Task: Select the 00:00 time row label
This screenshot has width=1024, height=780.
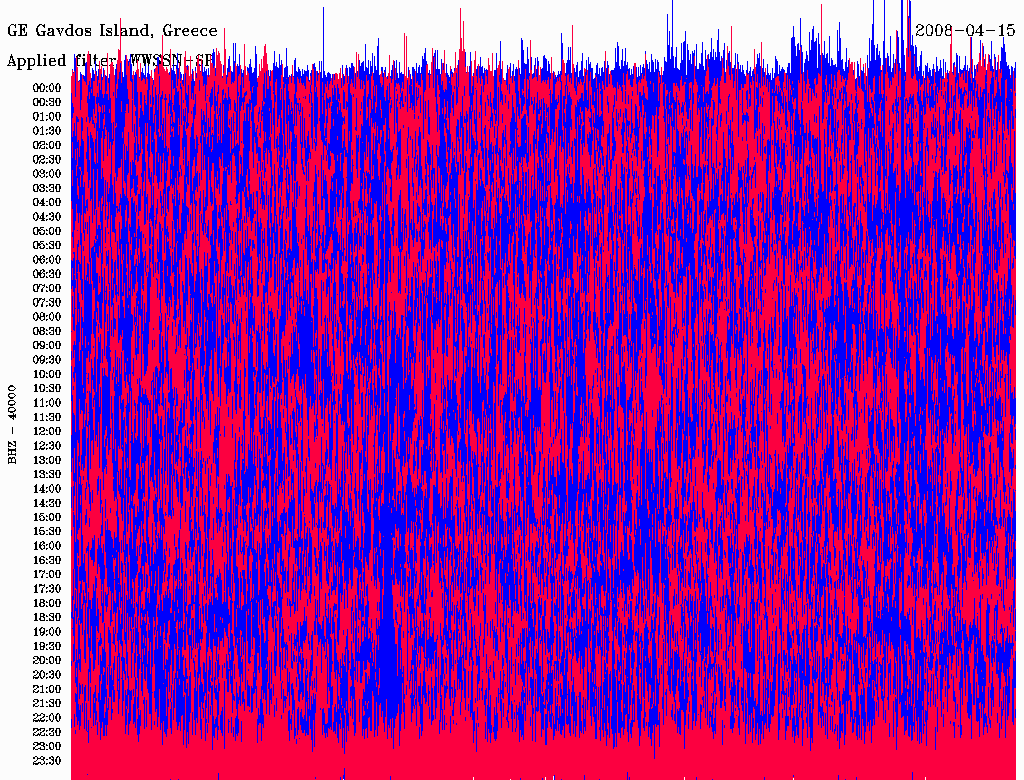Action: point(47,88)
